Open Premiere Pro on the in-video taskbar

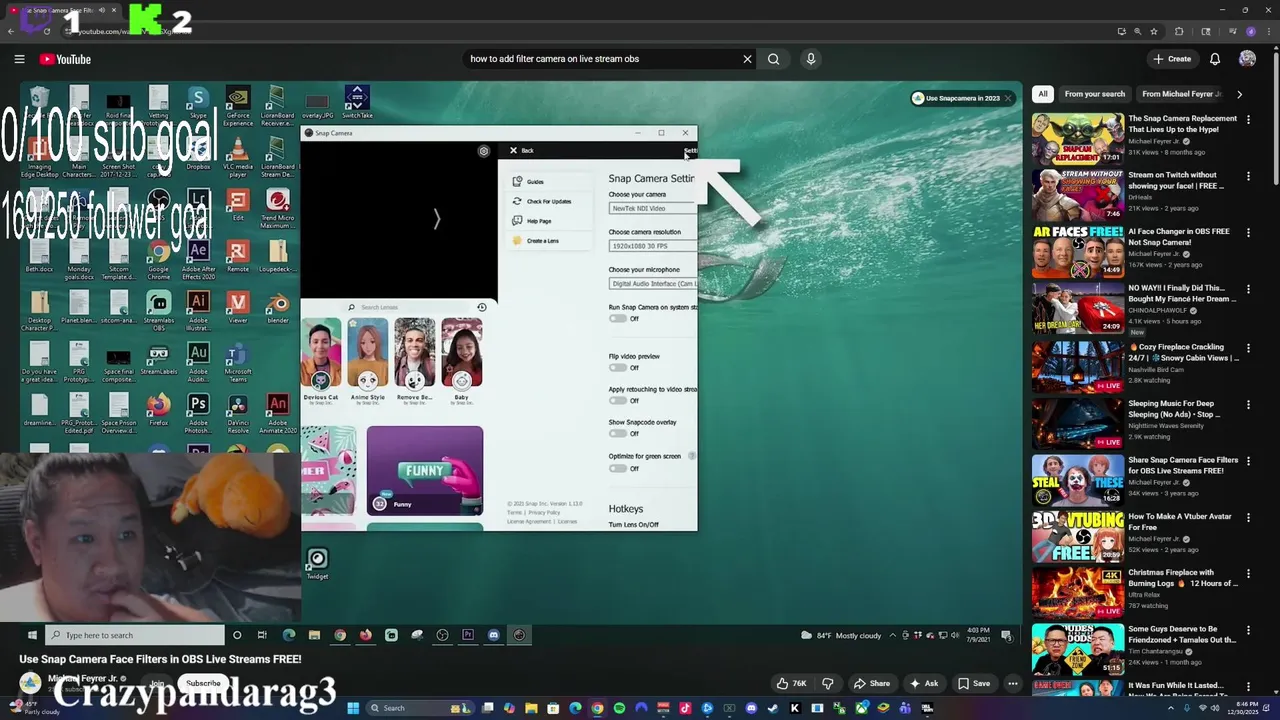[467, 635]
